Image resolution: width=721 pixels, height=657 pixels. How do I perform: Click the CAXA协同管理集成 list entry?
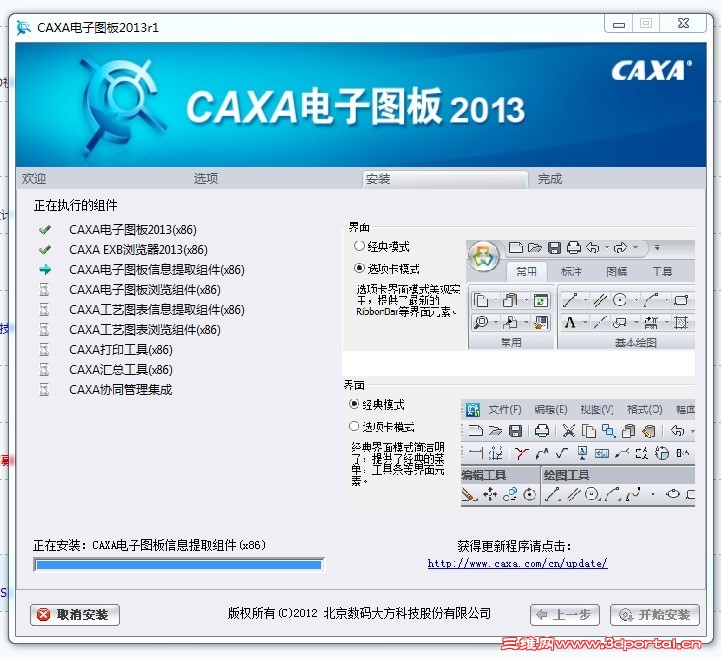pyautogui.click(x=120, y=389)
